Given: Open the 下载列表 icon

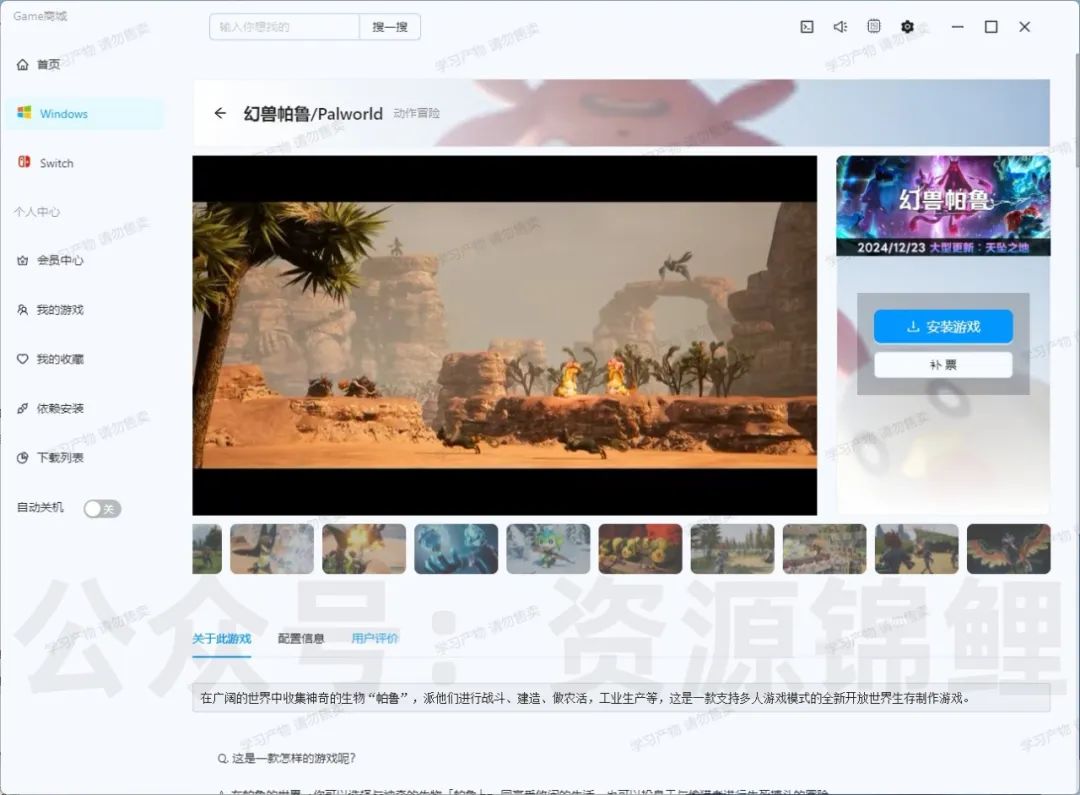Looking at the screenshot, I should pos(23,457).
